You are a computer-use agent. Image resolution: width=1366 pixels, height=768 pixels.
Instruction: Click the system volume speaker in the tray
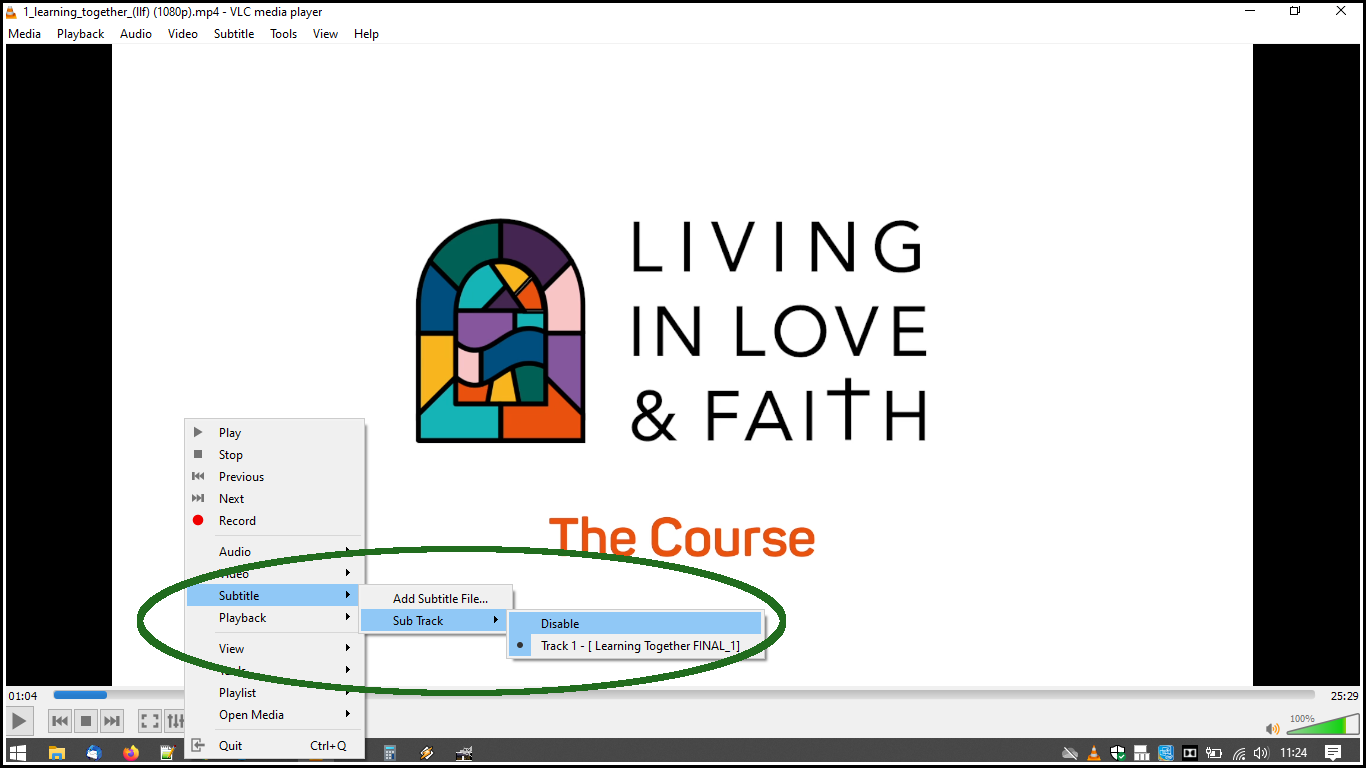[1260, 753]
